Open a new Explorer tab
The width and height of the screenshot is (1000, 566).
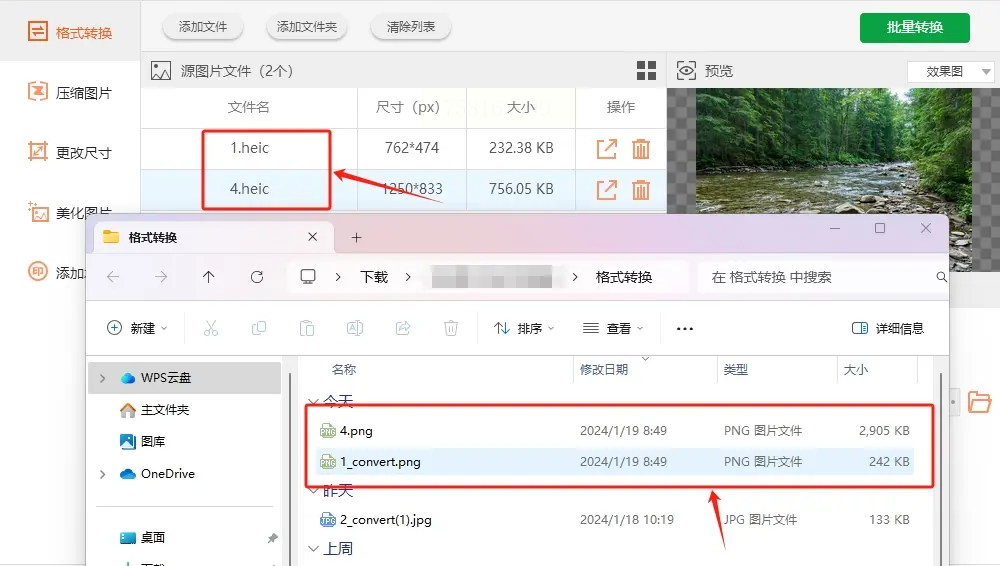(357, 237)
